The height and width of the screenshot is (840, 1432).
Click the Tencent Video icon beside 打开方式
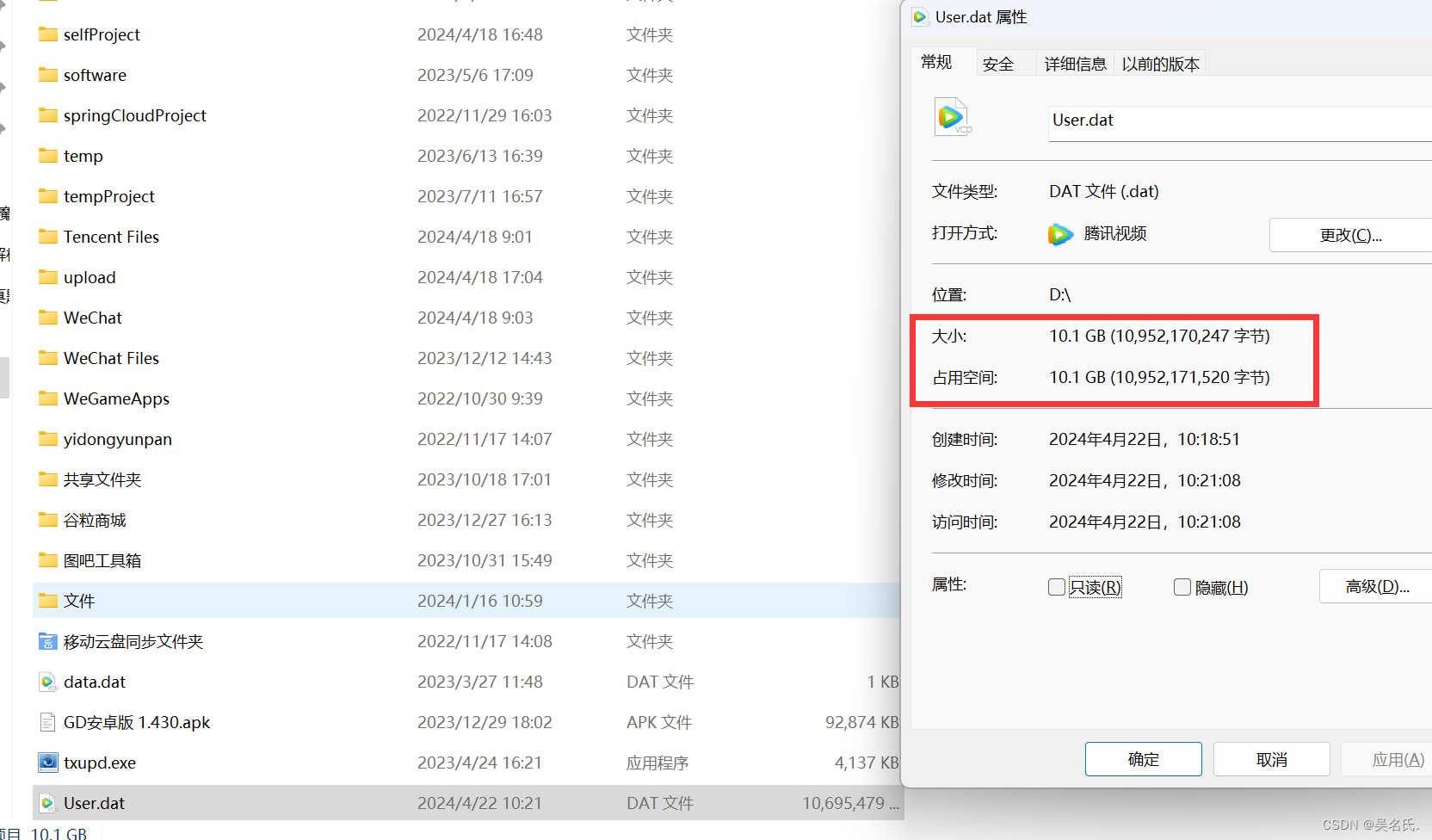[1060, 233]
